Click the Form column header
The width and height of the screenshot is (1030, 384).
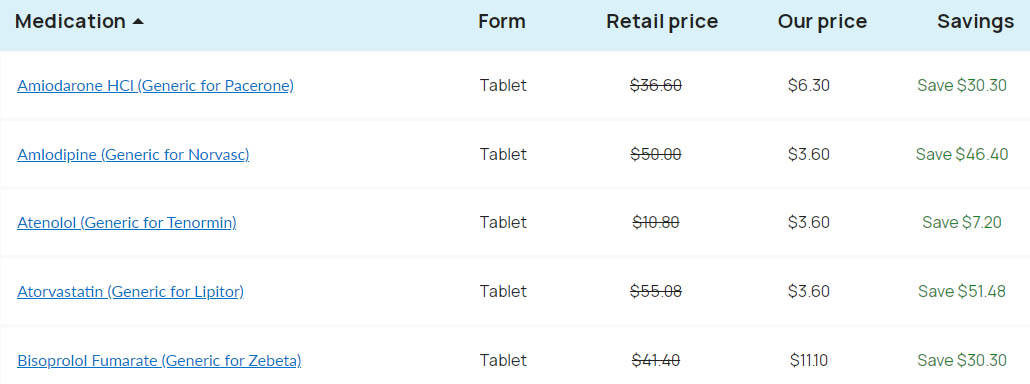tap(502, 22)
